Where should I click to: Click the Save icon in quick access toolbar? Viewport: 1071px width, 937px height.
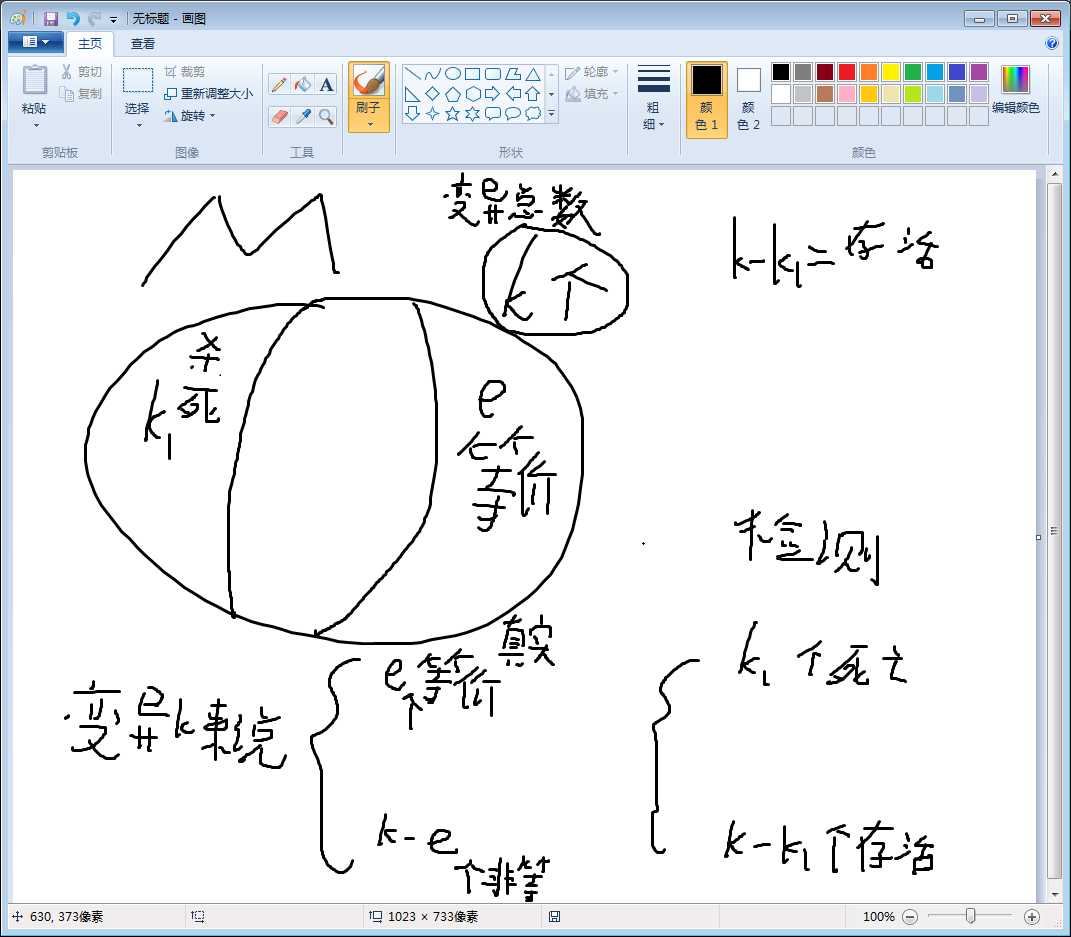coord(51,18)
